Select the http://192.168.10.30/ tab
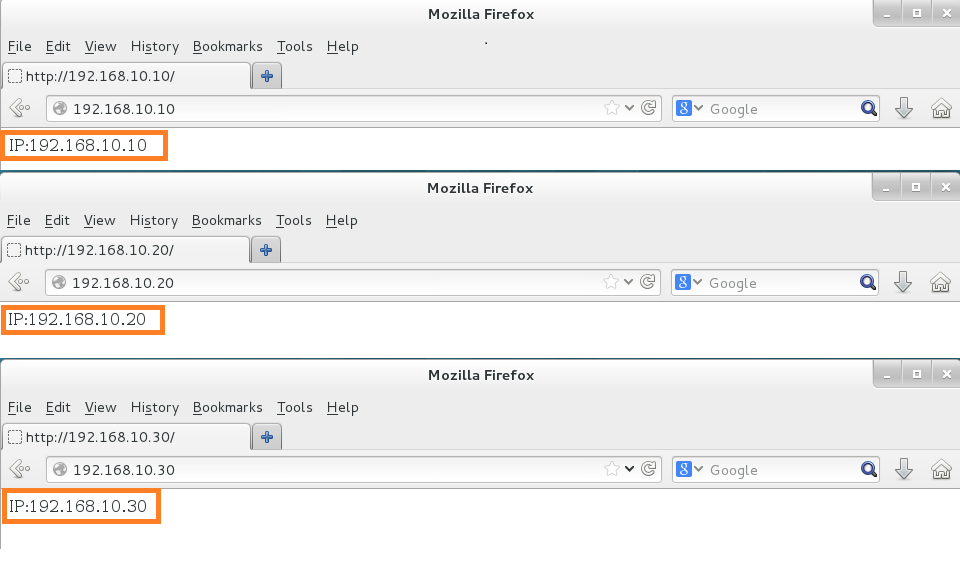The image size is (960, 588). coord(126,437)
